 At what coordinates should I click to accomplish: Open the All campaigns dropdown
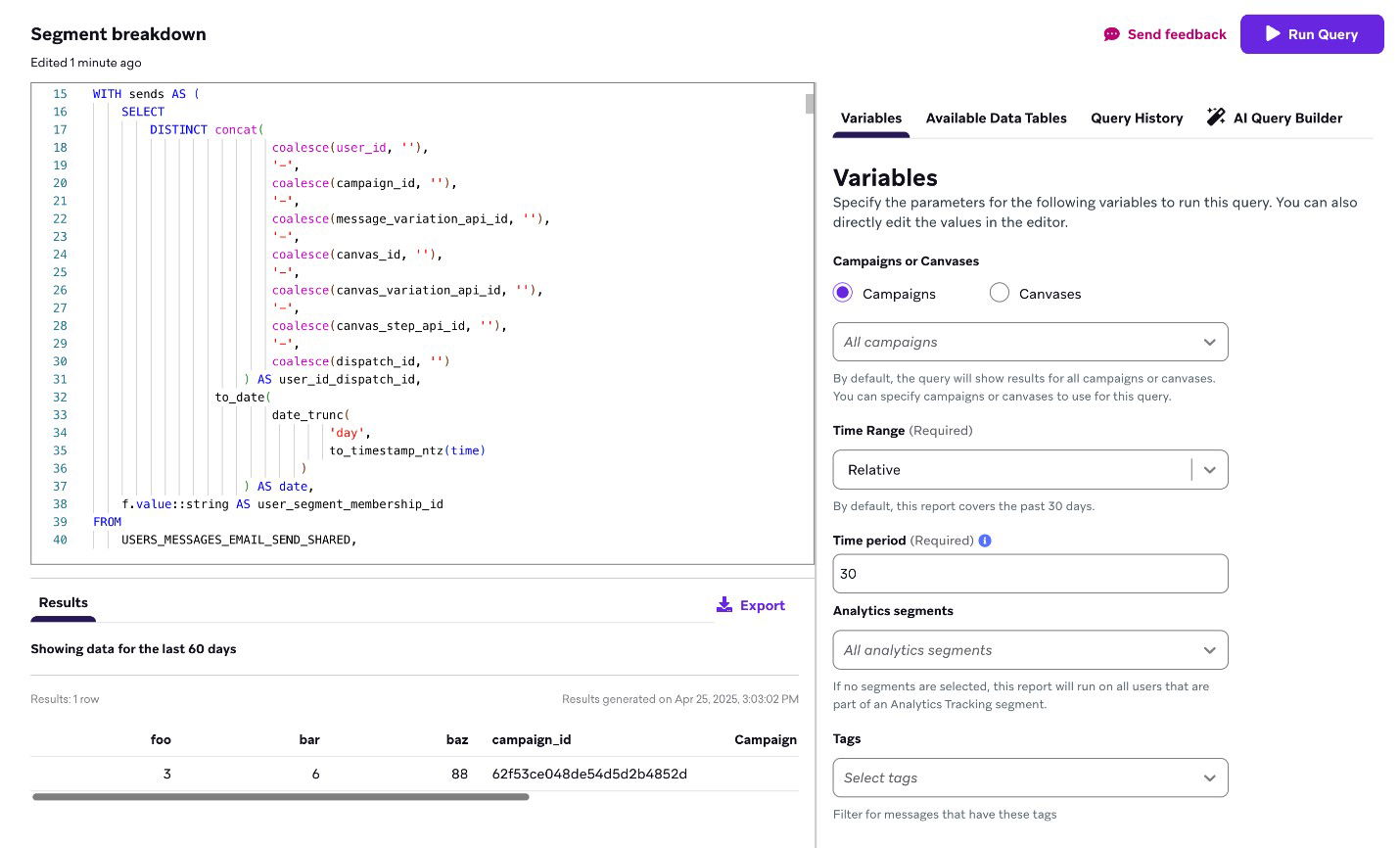tap(1029, 342)
